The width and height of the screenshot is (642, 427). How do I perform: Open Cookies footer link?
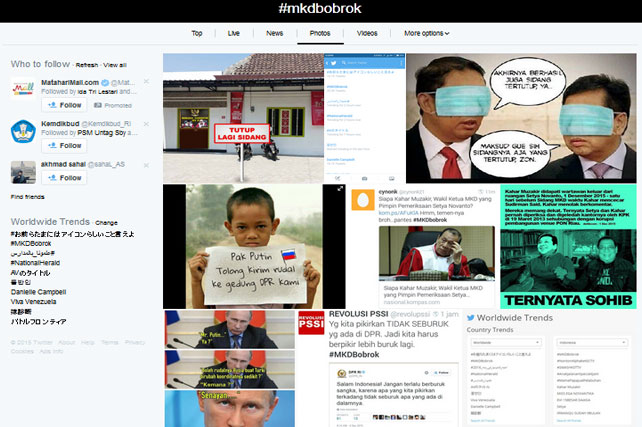[22, 351]
